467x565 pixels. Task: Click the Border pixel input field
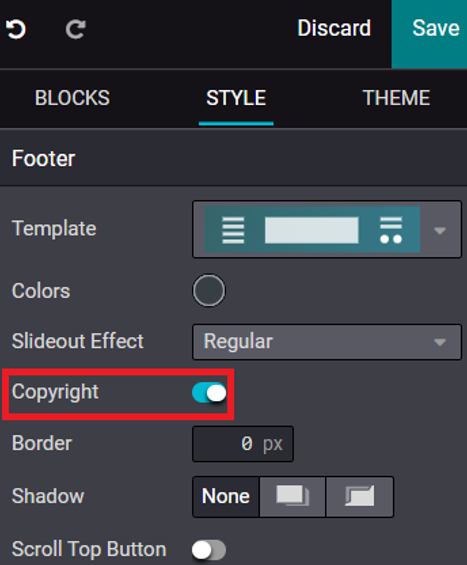pyautogui.click(x=243, y=444)
